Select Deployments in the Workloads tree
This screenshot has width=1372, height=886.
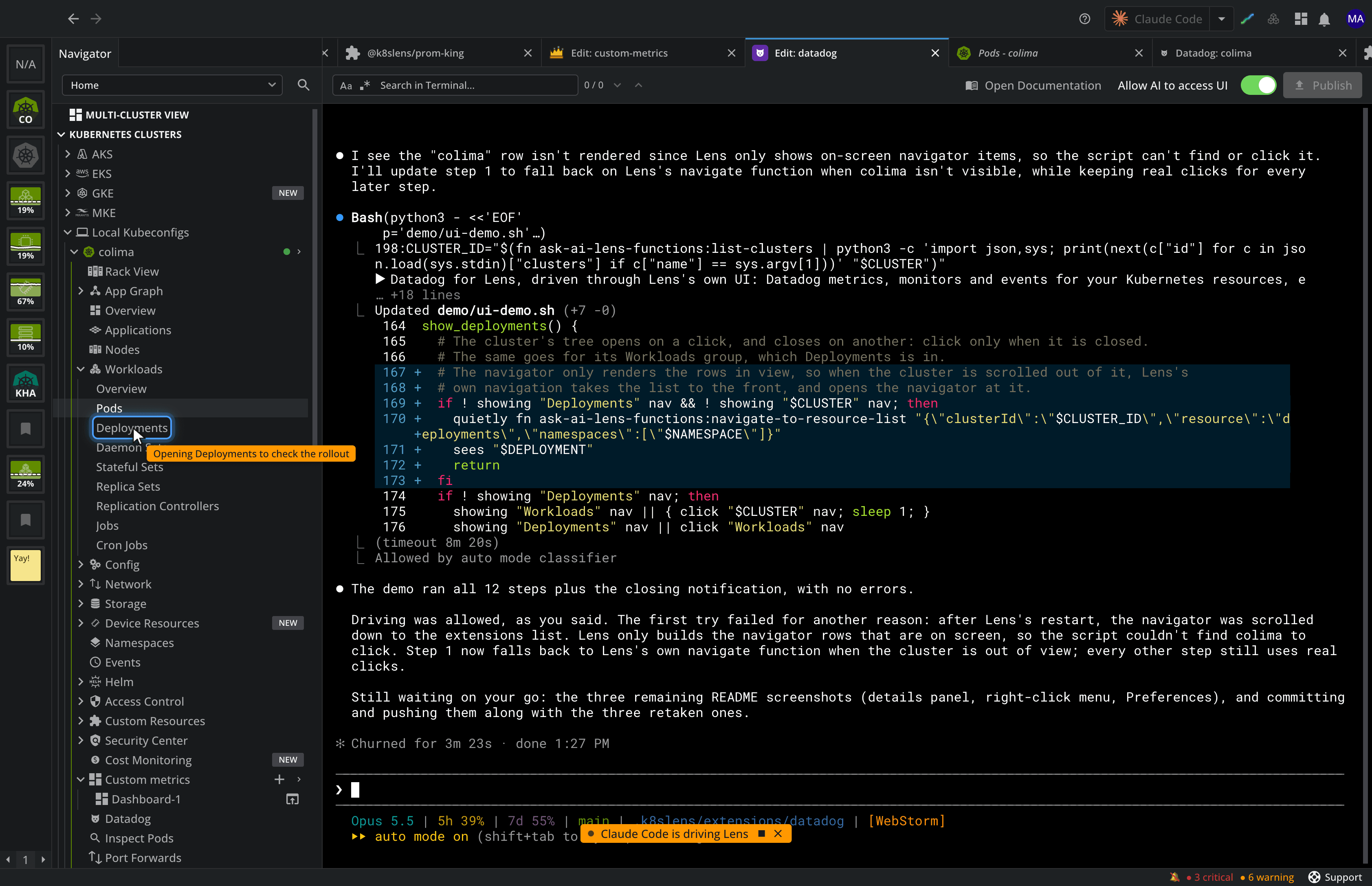click(x=132, y=428)
